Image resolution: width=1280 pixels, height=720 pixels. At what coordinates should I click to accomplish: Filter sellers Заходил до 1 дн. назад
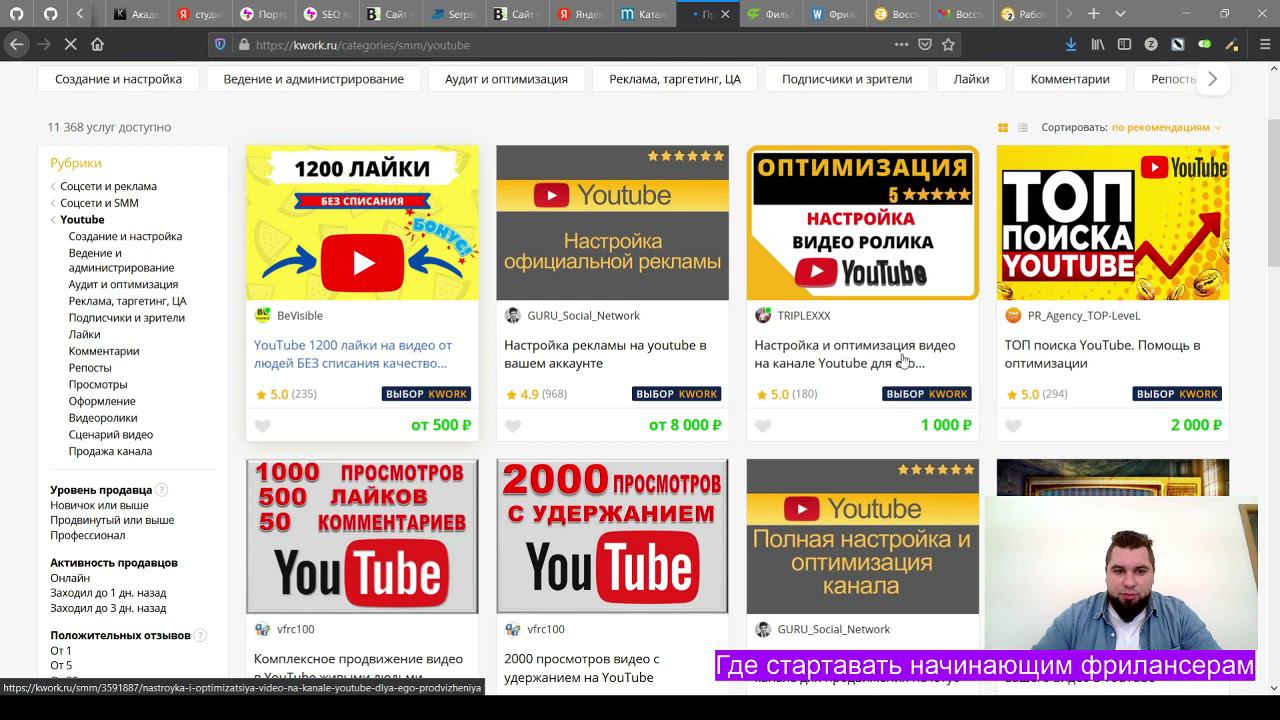[x=108, y=593]
